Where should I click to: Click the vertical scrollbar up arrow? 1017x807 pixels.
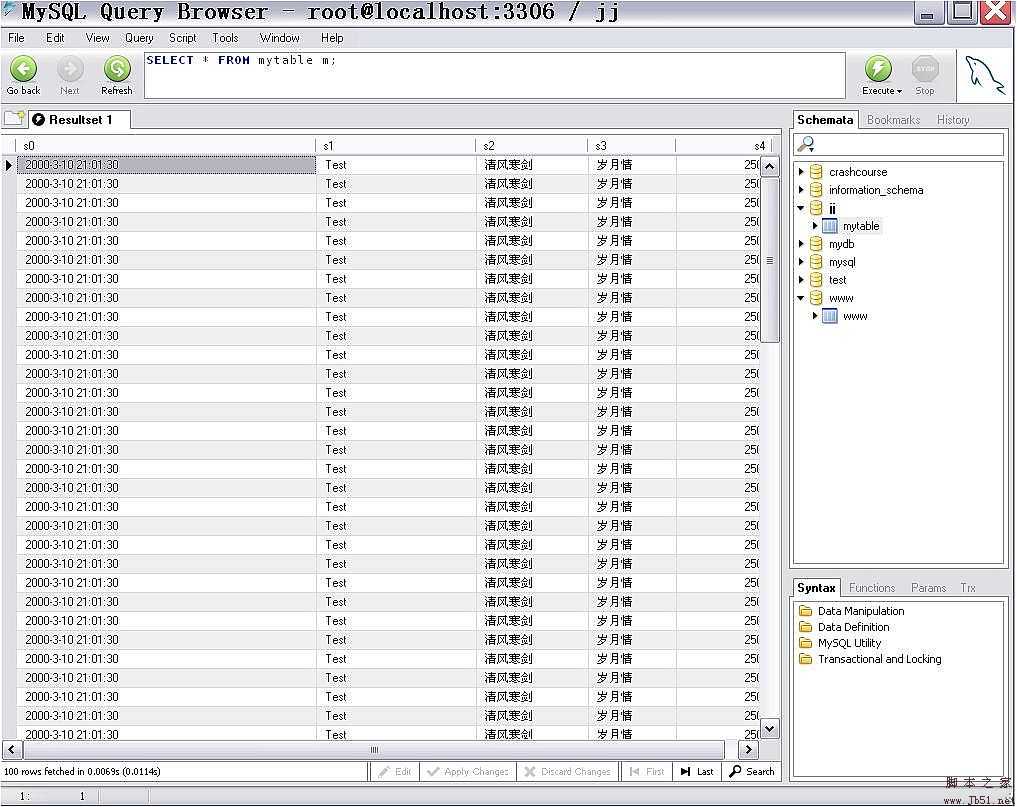tap(769, 166)
